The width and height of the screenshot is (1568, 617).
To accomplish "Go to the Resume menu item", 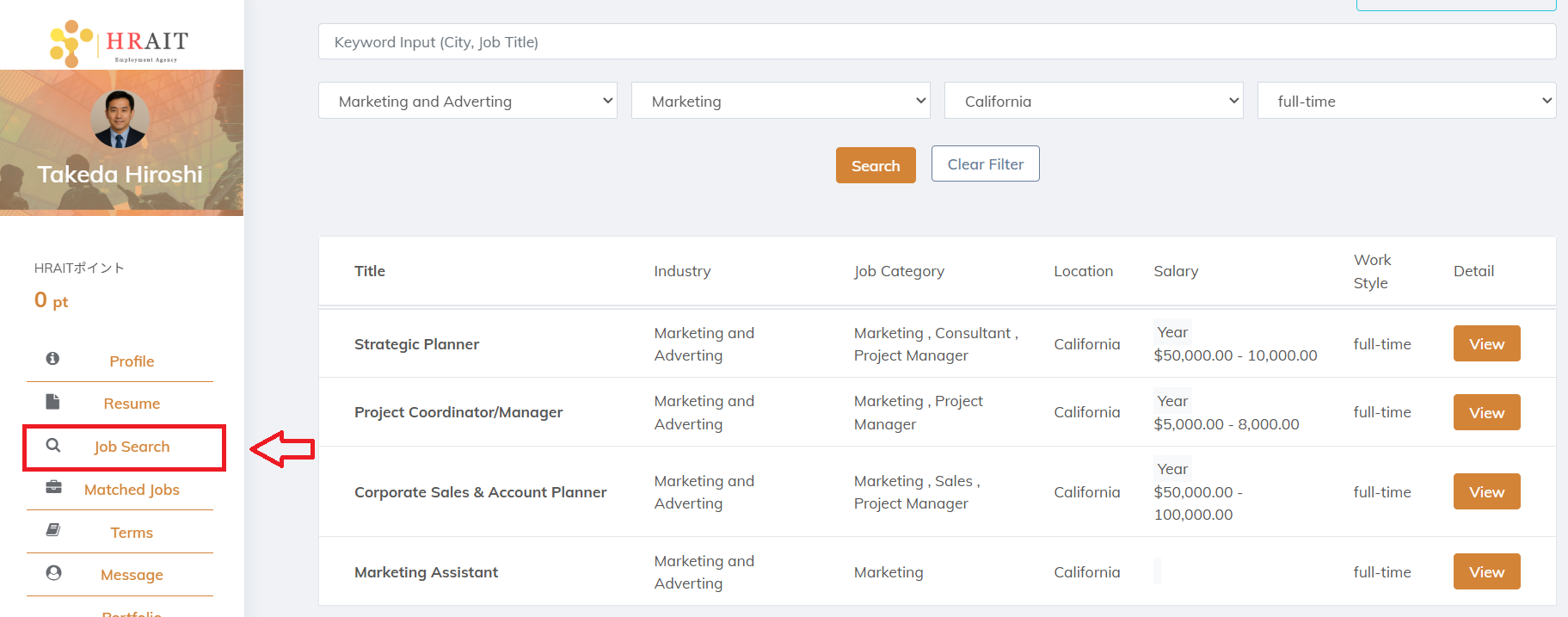I will click(132, 404).
